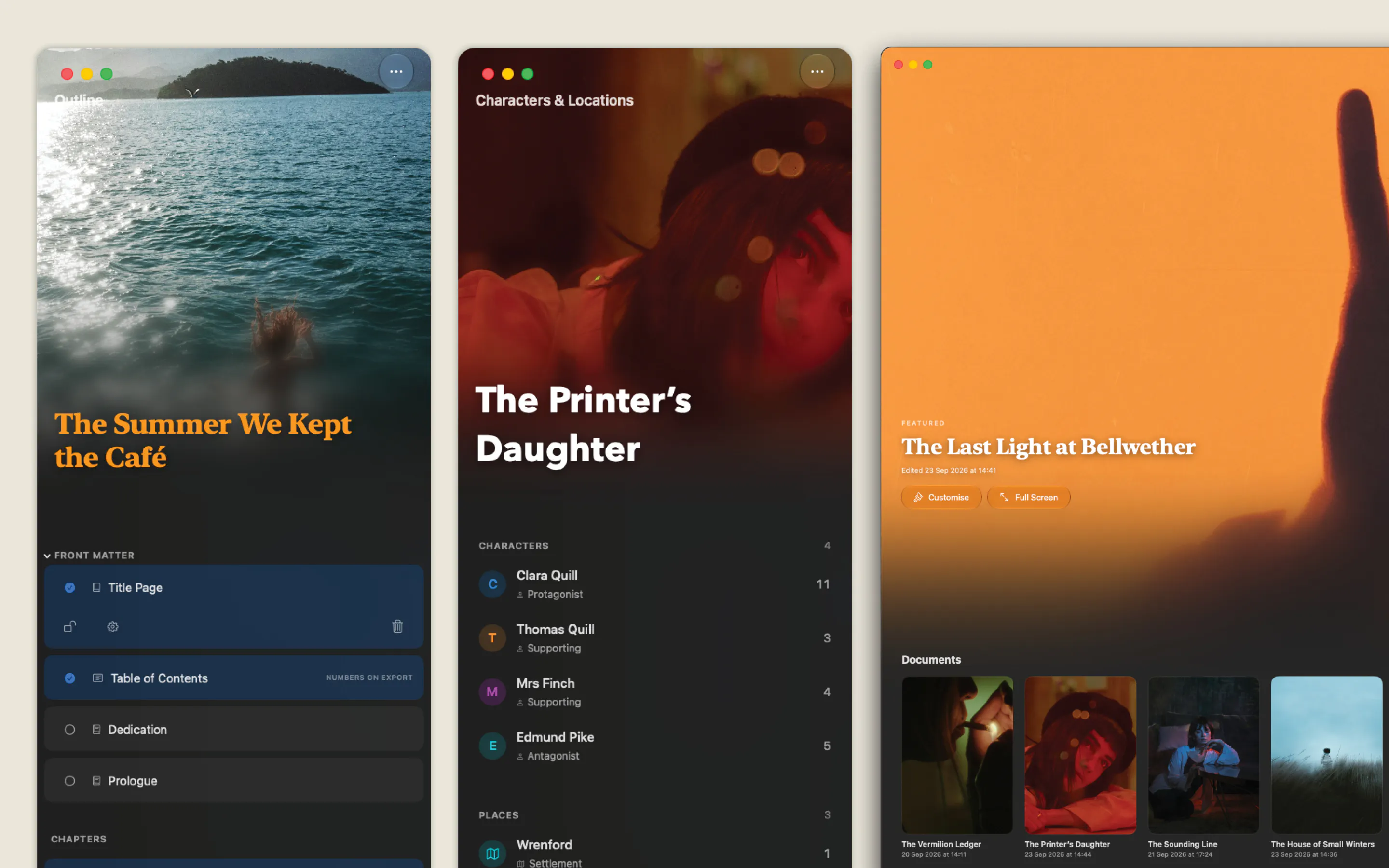Click the Chapters section header
This screenshot has width=1389, height=868.
click(79, 839)
